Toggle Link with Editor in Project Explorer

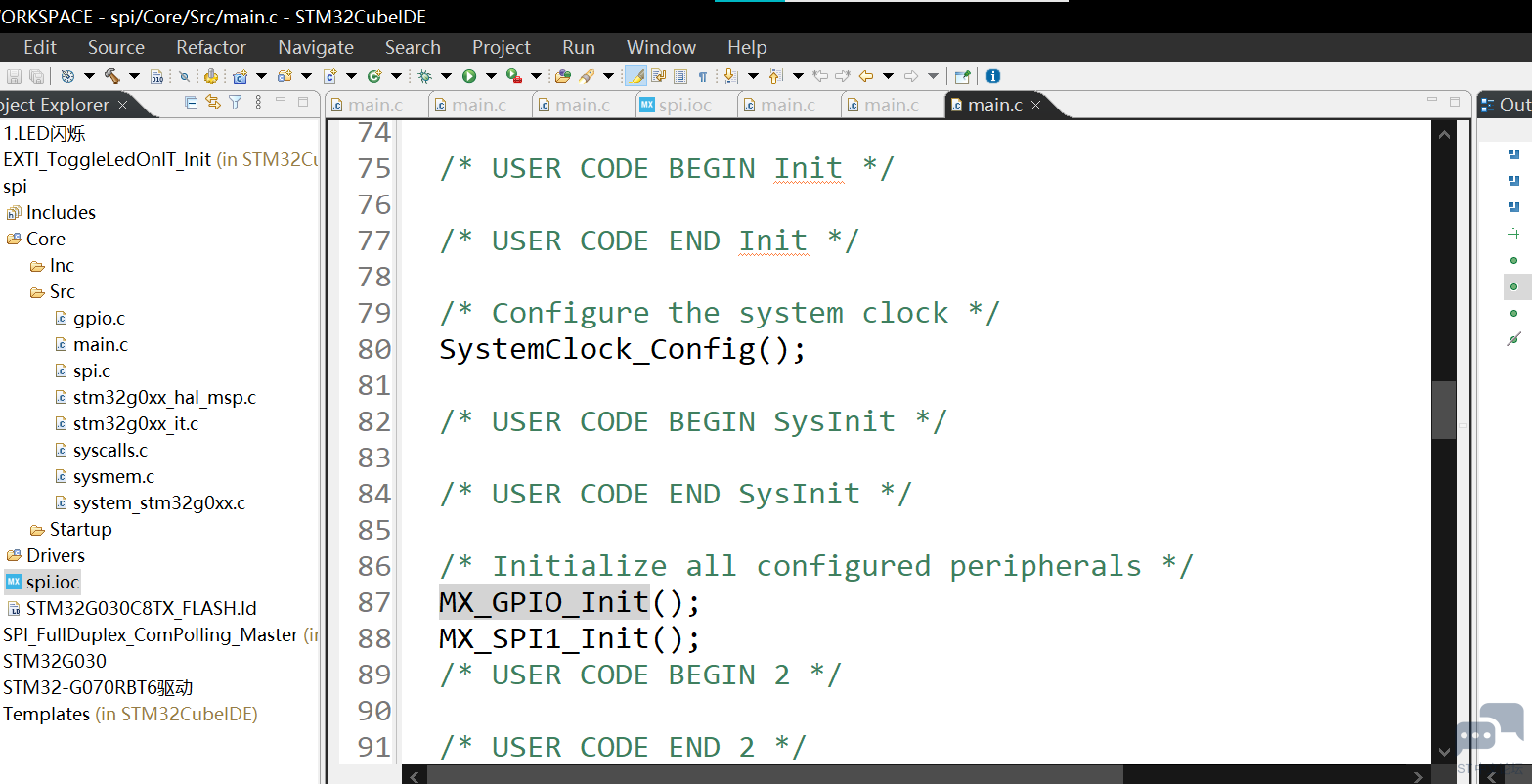pyautogui.click(x=213, y=103)
